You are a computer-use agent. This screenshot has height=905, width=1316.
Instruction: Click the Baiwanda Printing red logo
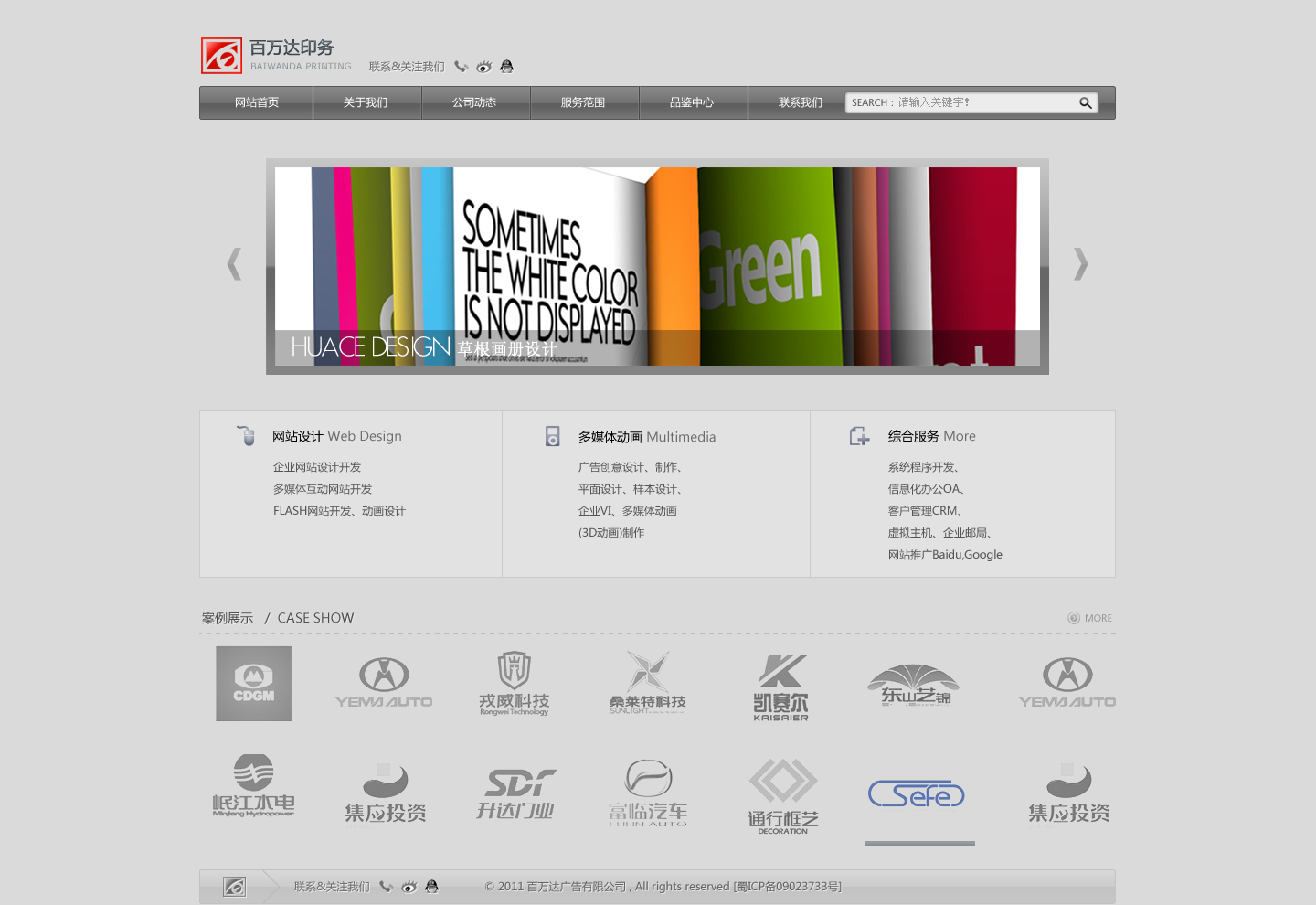pyautogui.click(x=221, y=56)
